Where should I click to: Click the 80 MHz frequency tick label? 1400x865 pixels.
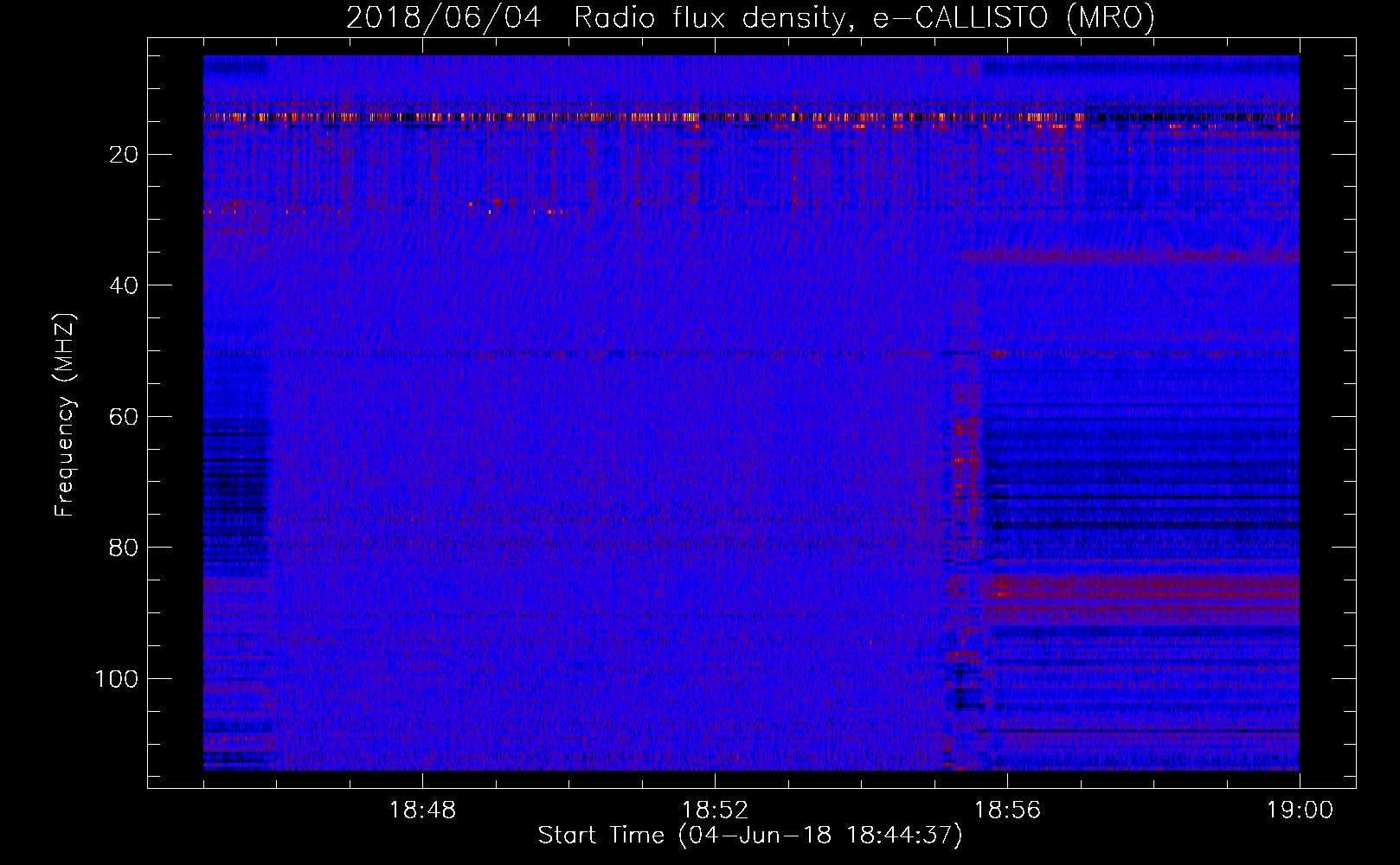tap(124, 548)
